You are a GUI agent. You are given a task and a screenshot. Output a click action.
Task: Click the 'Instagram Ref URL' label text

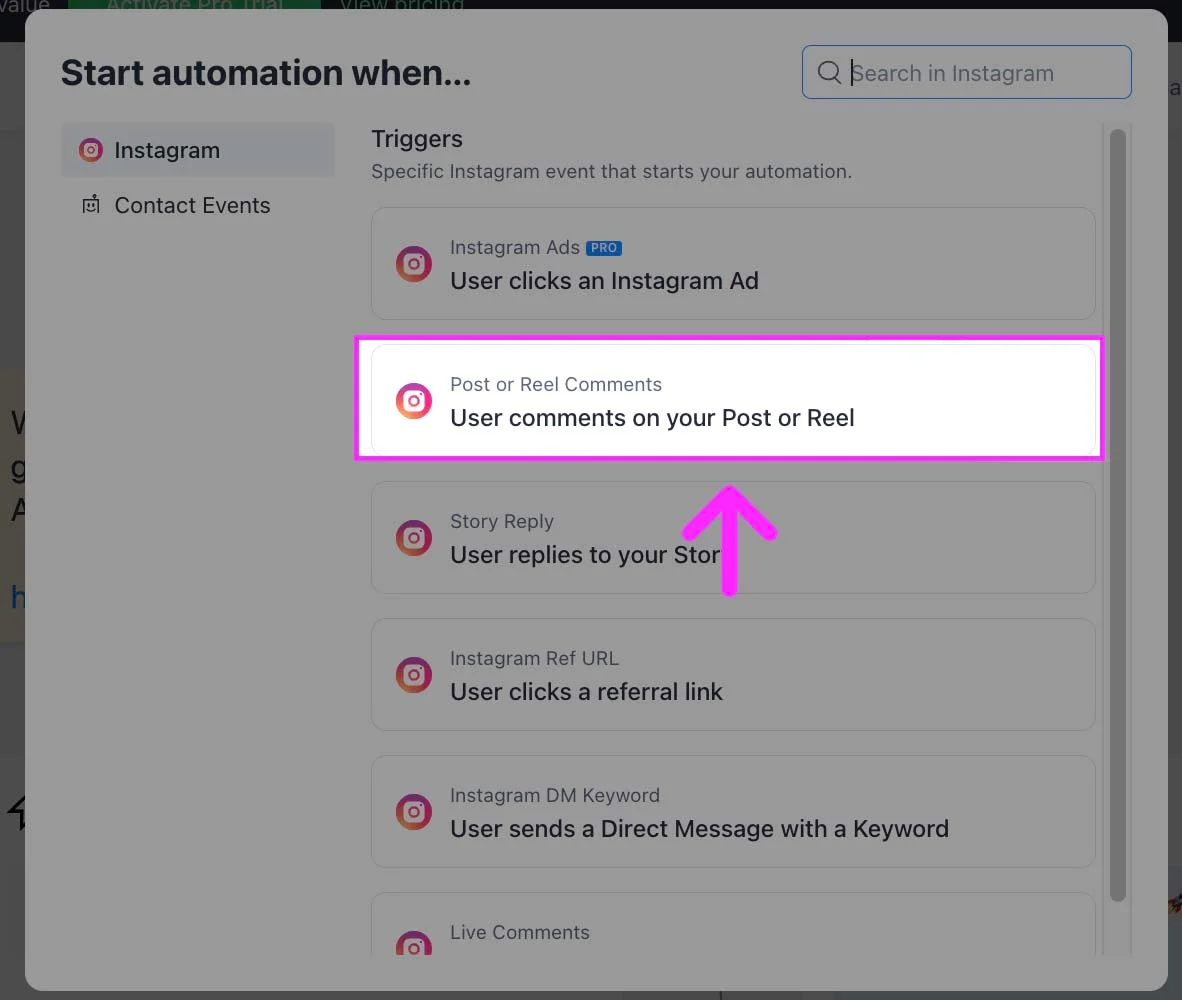[534, 659]
